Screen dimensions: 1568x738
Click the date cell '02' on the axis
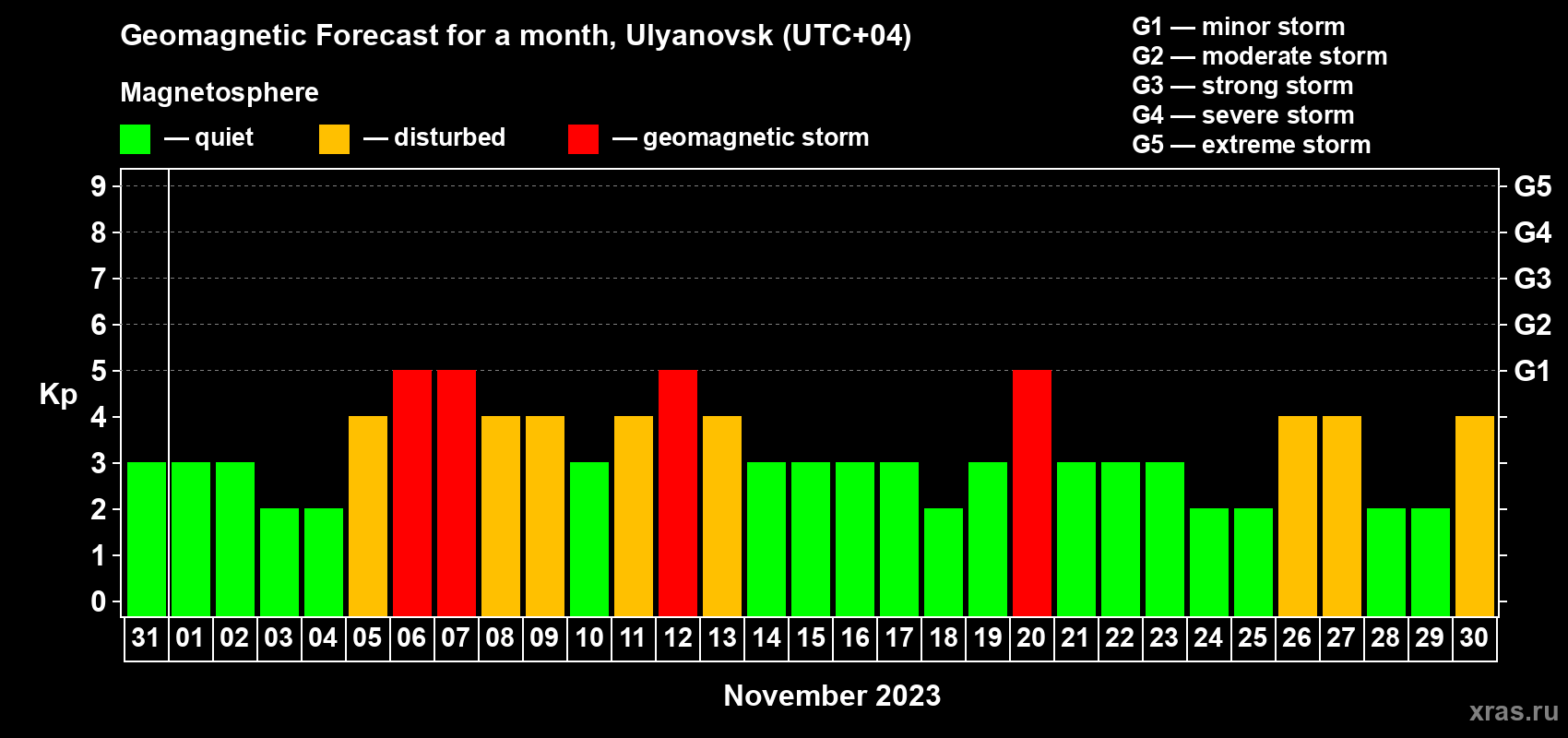pyautogui.click(x=234, y=638)
